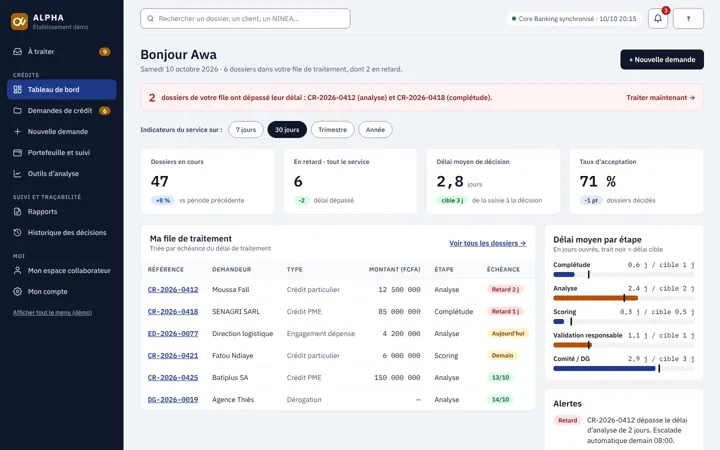This screenshot has width=720, height=450.
Task: Open dossier CR-2026-0425
Action: 173,378
